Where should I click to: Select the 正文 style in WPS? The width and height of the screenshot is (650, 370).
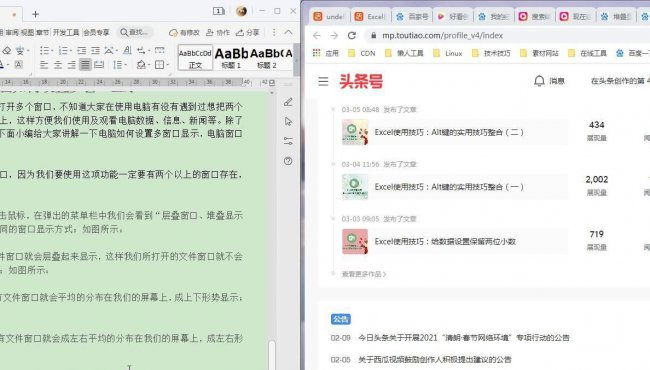point(195,58)
